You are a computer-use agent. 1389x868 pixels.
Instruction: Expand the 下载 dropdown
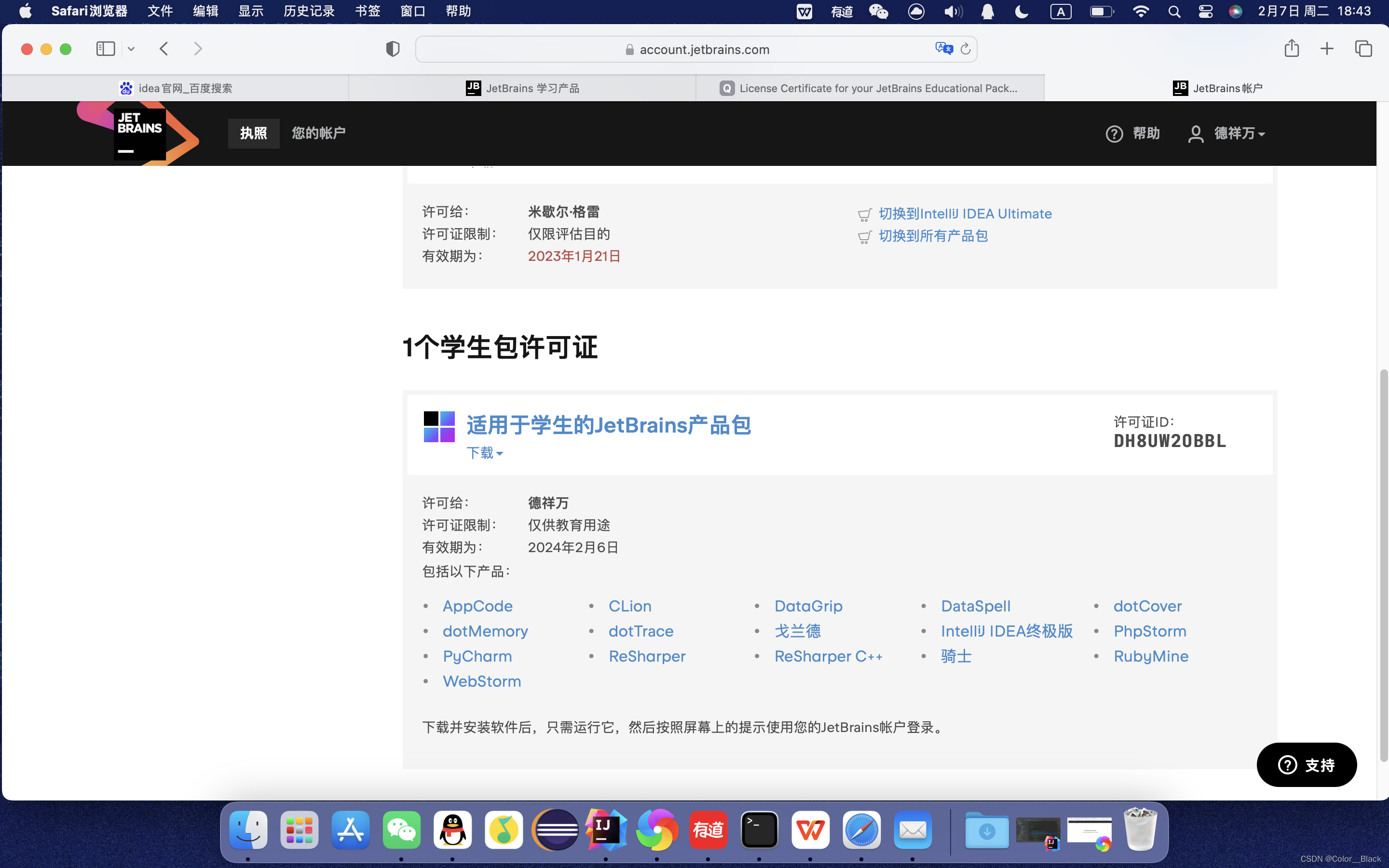coord(484,453)
